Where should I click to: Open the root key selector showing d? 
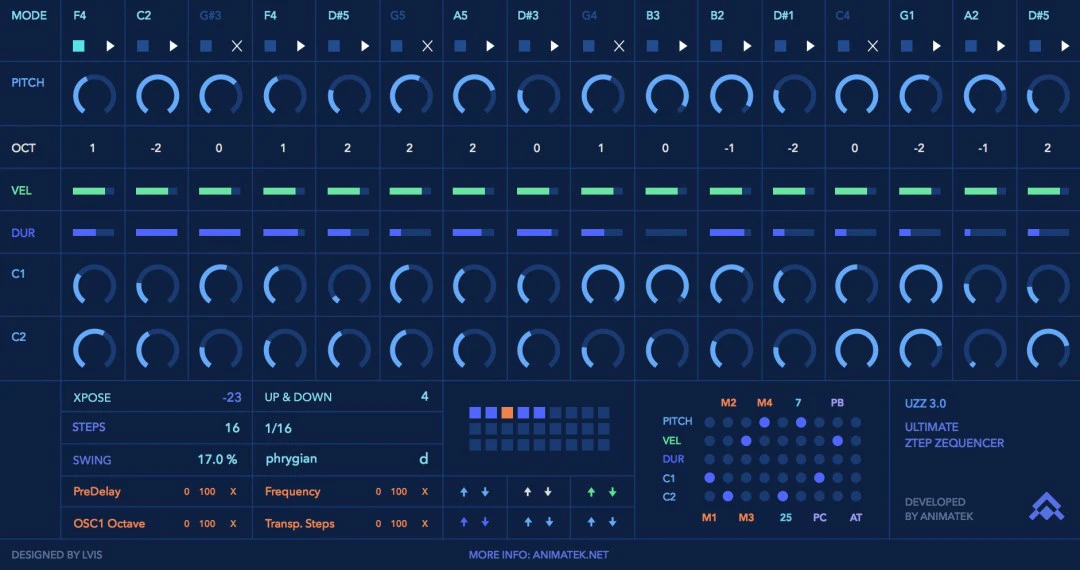[x=424, y=458]
